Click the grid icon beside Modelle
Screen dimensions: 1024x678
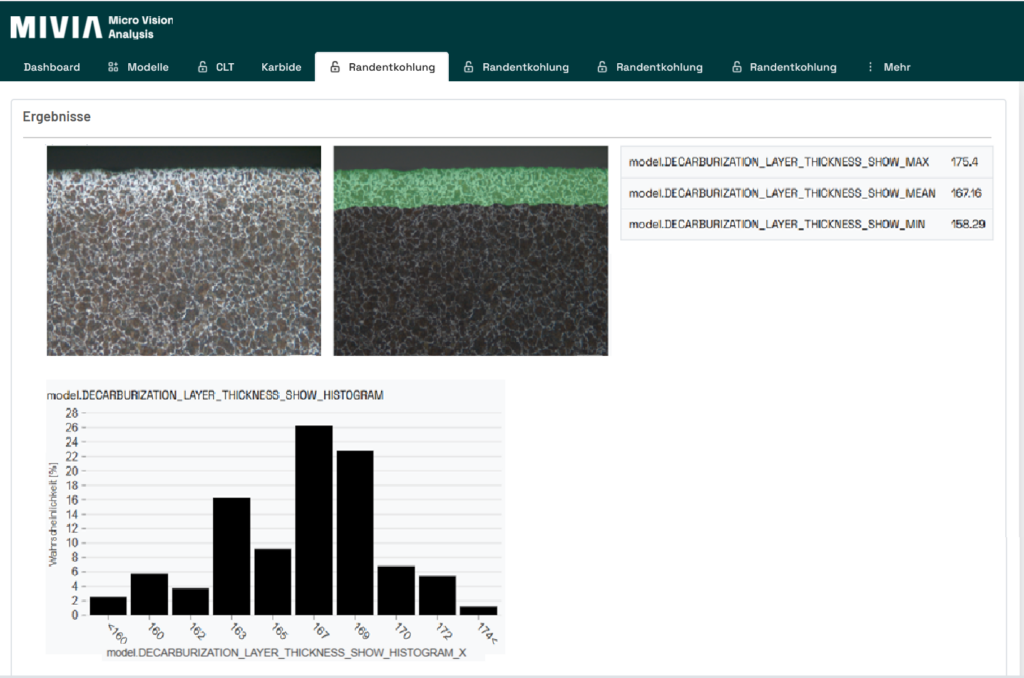click(x=113, y=67)
